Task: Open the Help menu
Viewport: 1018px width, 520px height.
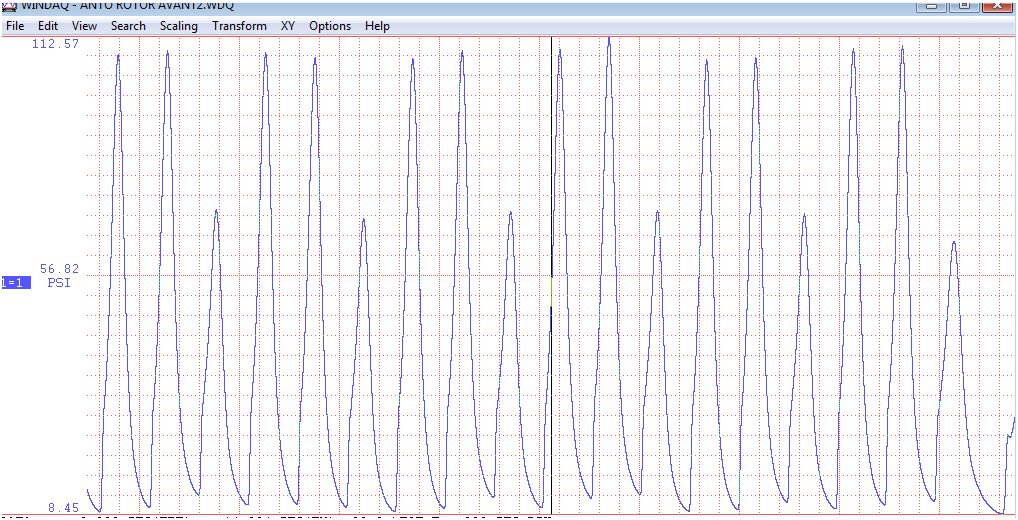Action: [378, 26]
